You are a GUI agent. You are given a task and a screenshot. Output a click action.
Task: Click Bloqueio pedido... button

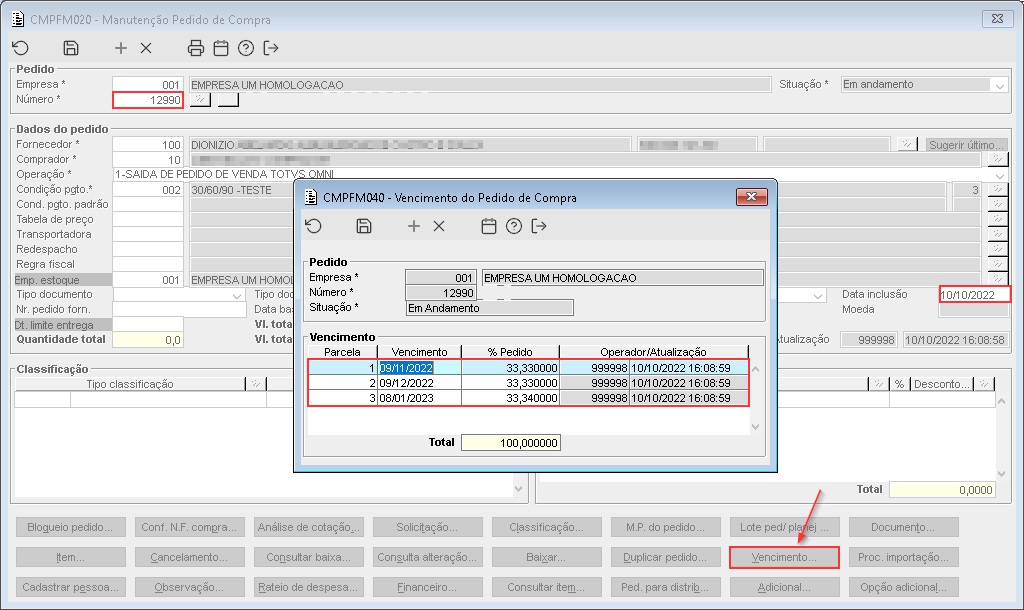tap(71, 527)
